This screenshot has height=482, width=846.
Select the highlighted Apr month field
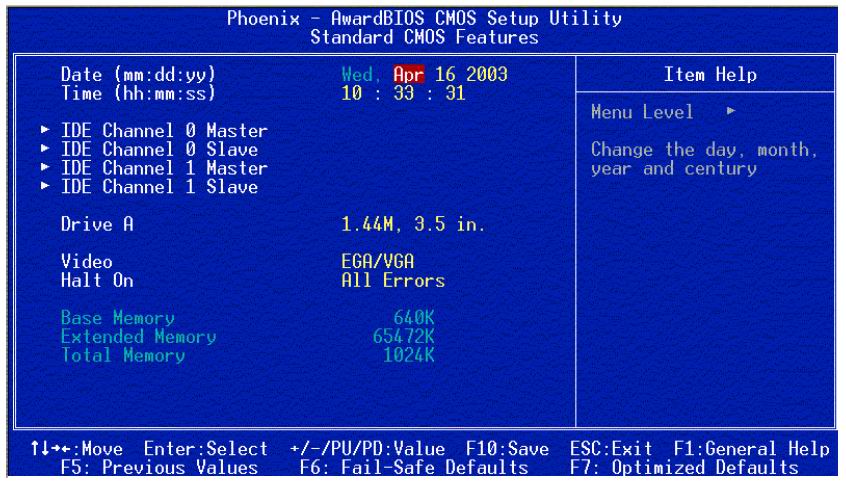click(409, 74)
